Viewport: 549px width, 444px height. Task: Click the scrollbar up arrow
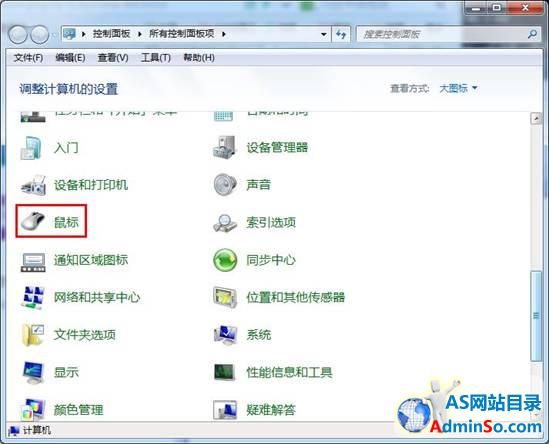[x=536, y=119]
